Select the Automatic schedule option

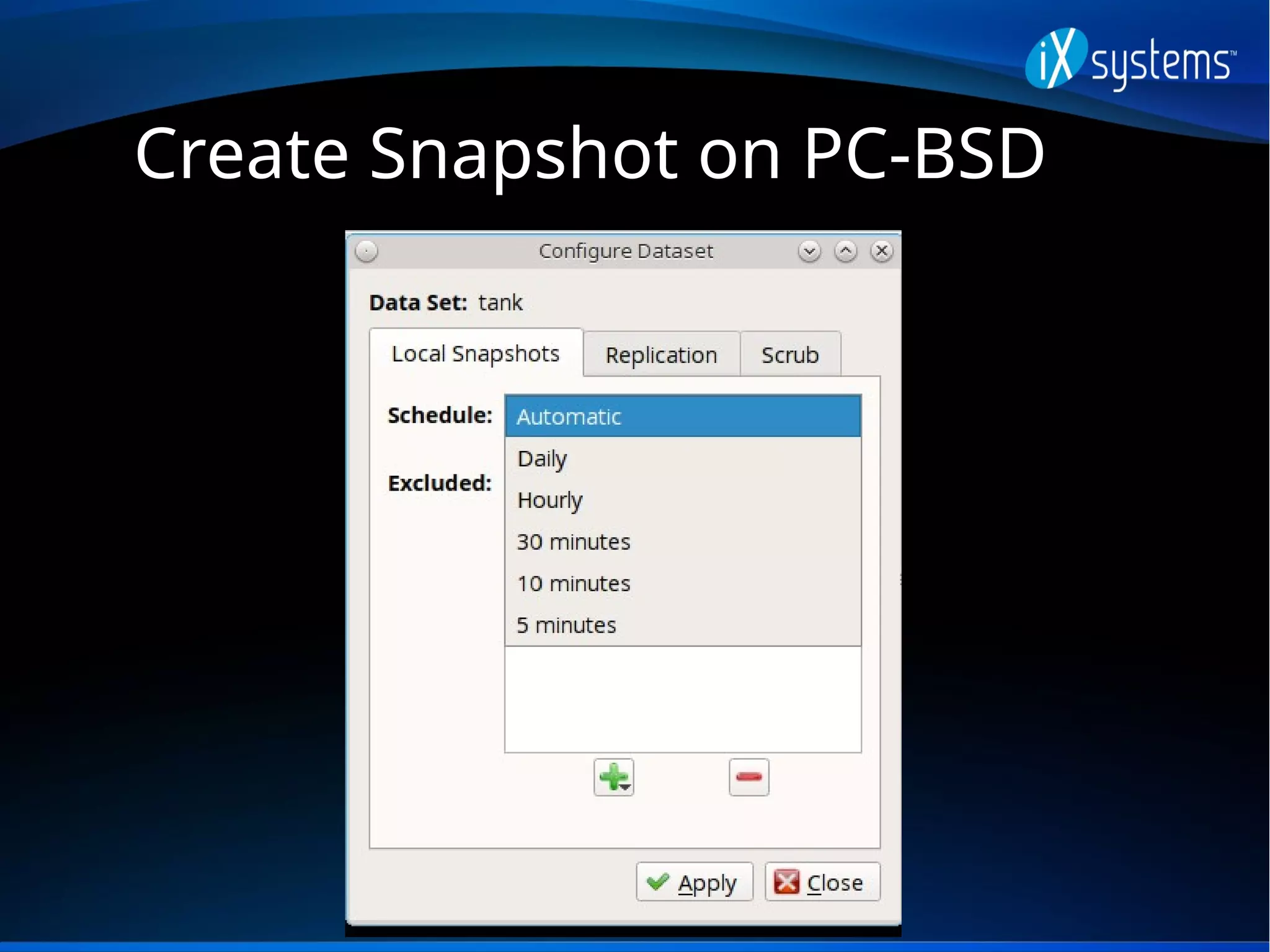(x=683, y=416)
